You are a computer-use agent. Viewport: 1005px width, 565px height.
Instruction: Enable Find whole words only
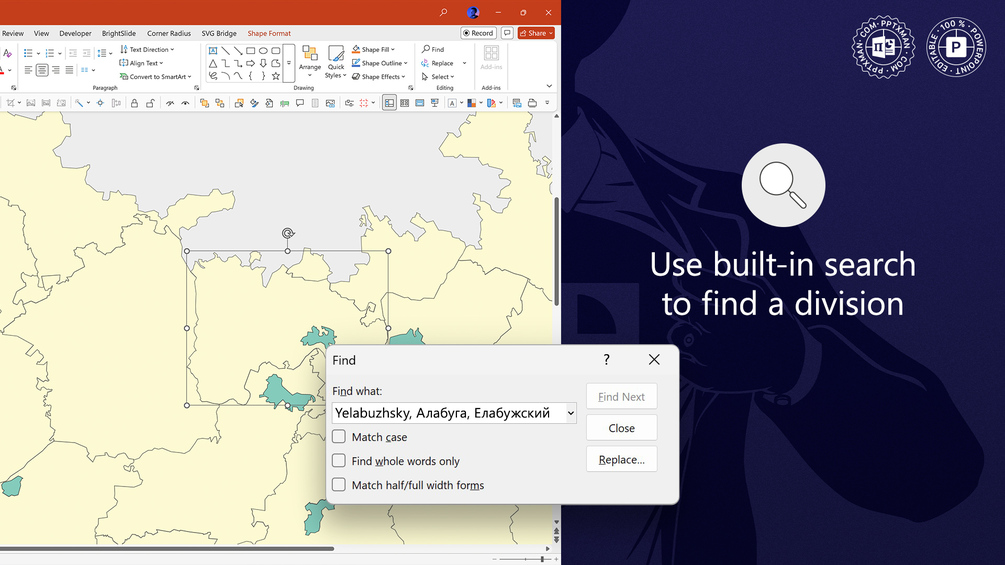click(x=338, y=461)
